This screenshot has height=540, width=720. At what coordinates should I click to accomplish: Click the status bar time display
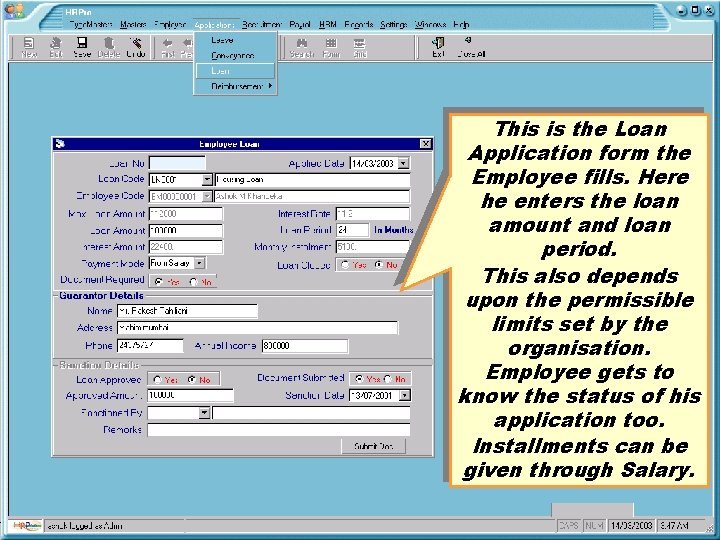pyautogui.click(x=674, y=525)
